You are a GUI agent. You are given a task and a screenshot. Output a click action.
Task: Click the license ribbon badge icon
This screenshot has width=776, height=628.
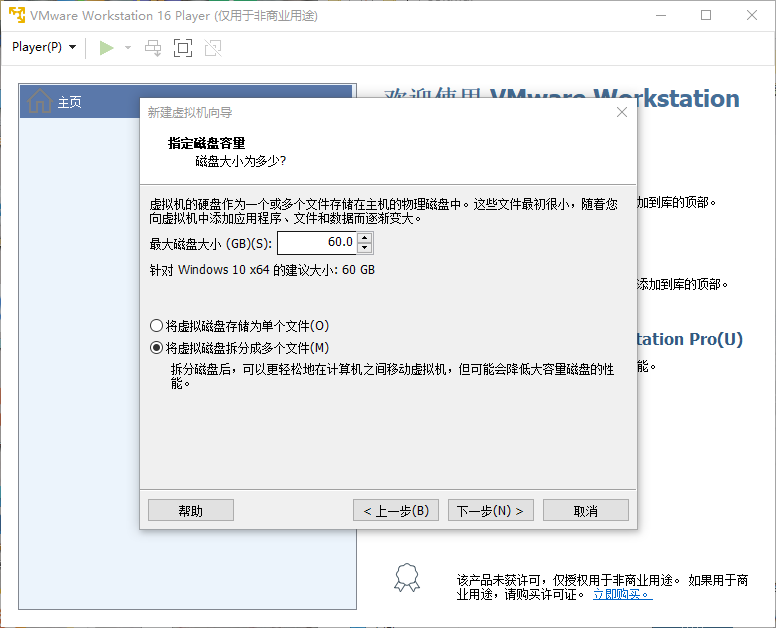click(x=407, y=578)
